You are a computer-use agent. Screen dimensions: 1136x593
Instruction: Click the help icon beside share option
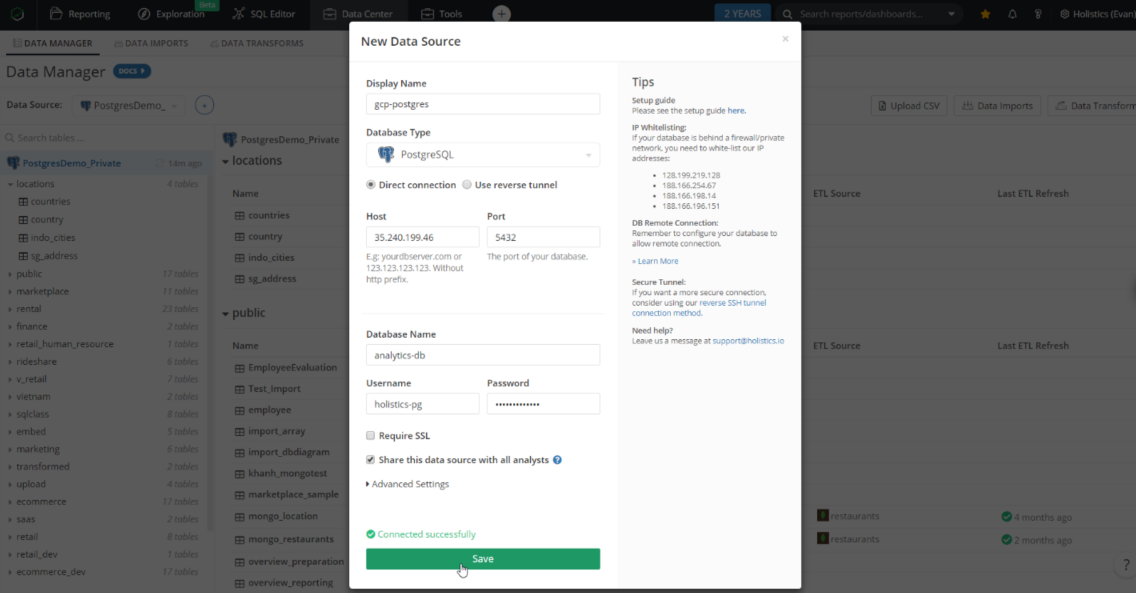pos(557,460)
